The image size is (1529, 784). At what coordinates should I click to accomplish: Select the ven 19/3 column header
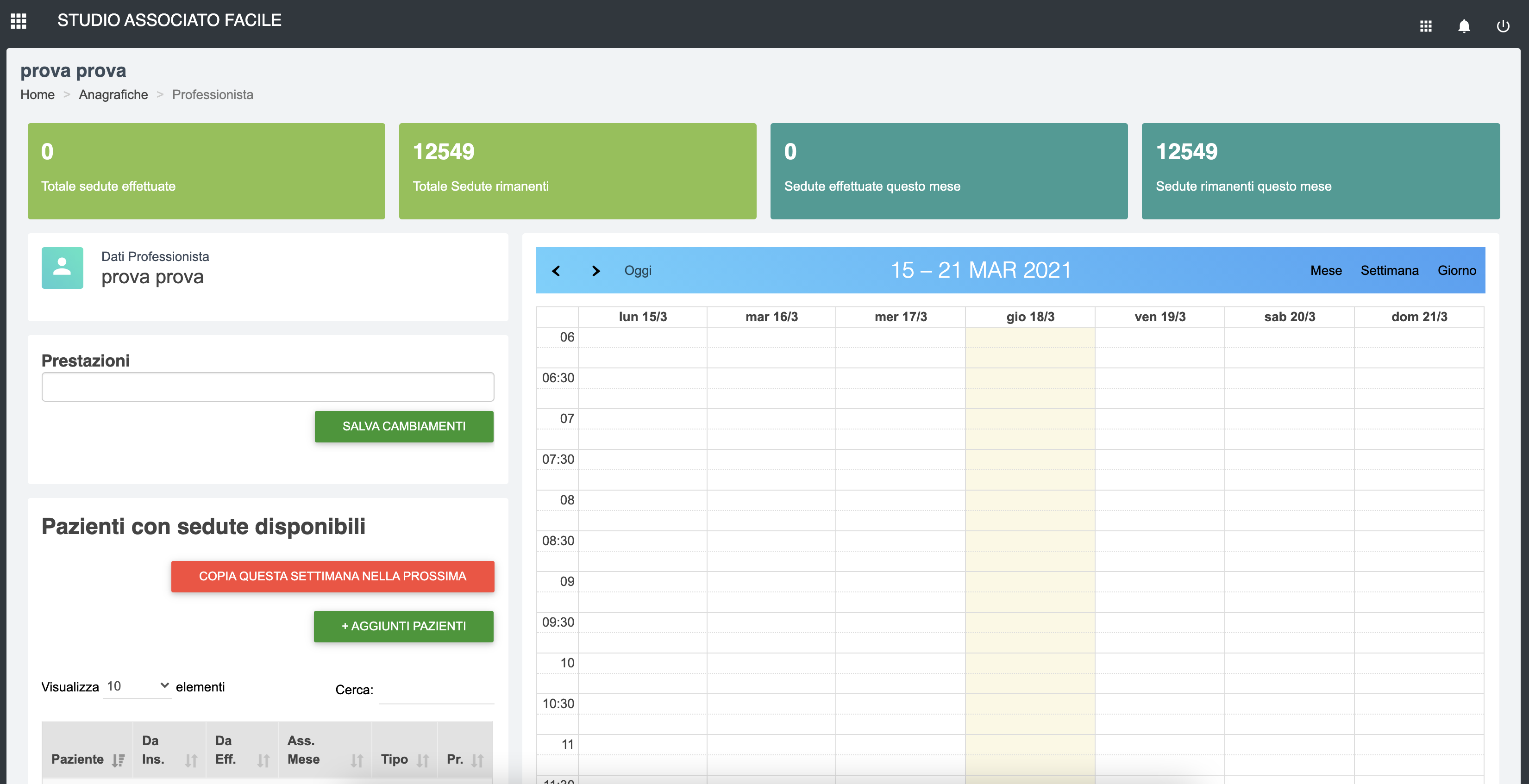click(x=1160, y=317)
